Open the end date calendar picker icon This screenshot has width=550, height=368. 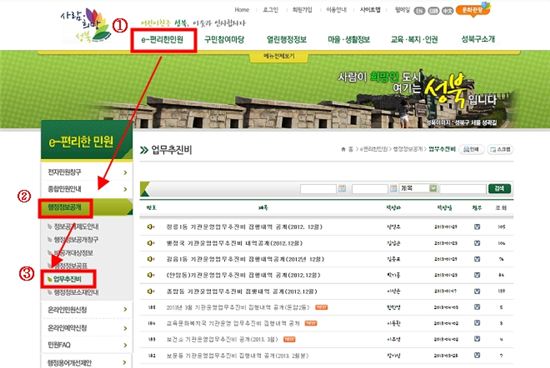coord(394,189)
